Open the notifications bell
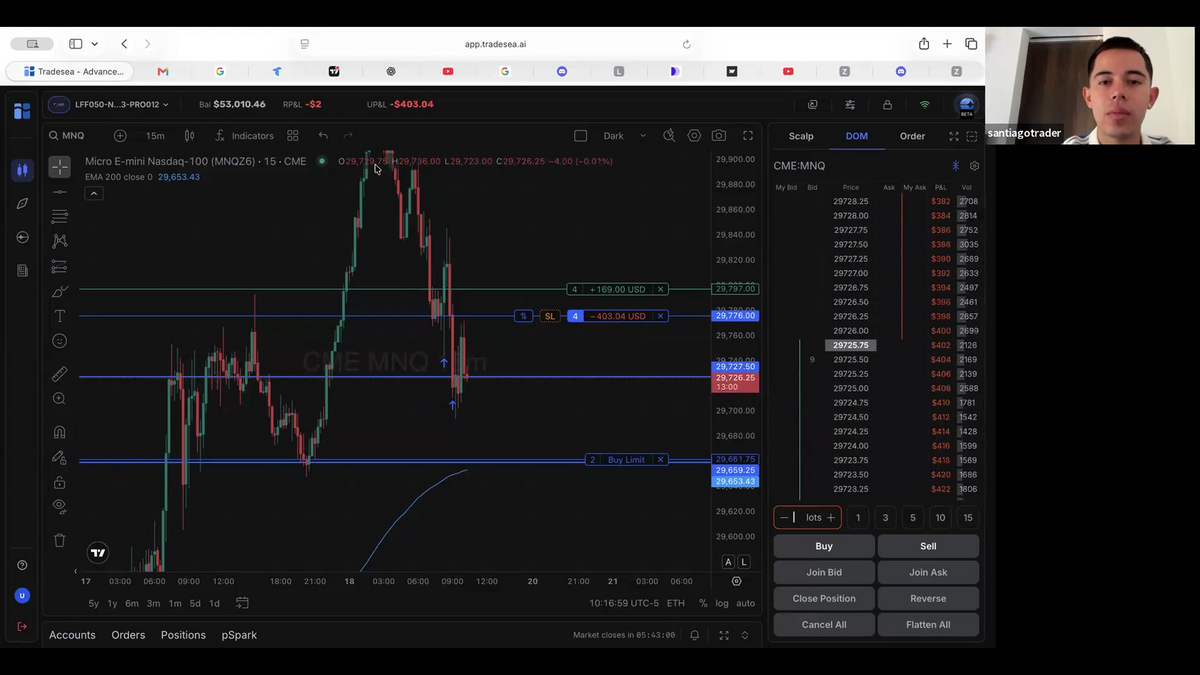The height and width of the screenshot is (675, 1200). click(695, 635)
